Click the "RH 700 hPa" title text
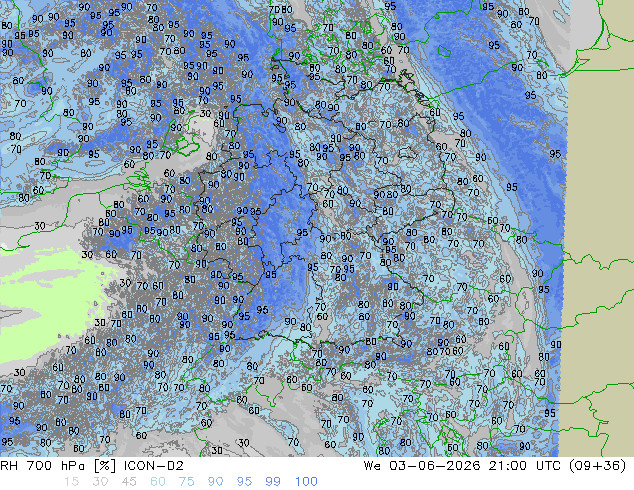The width and height of the screenshot is (634, 490). tap(42, 466)
